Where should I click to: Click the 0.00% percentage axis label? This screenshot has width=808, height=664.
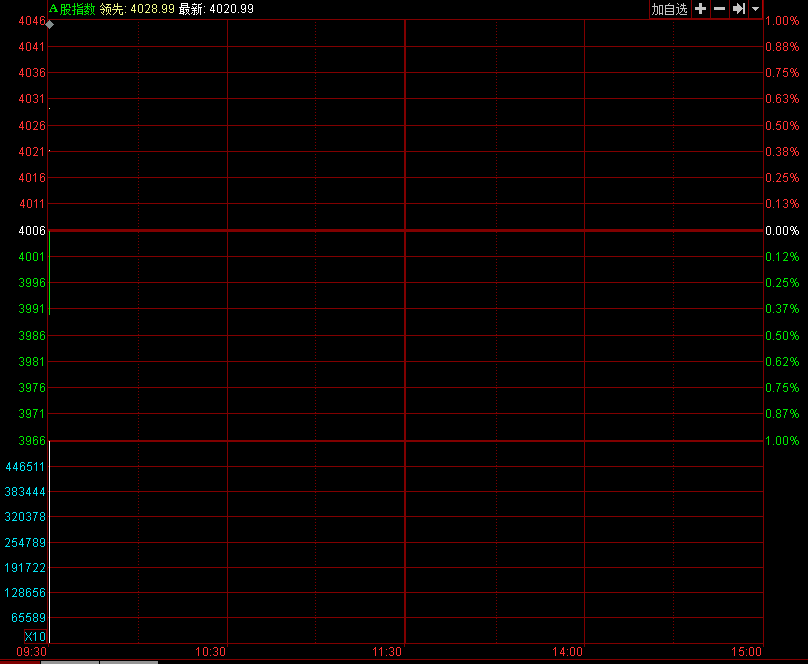pos(781,231)
